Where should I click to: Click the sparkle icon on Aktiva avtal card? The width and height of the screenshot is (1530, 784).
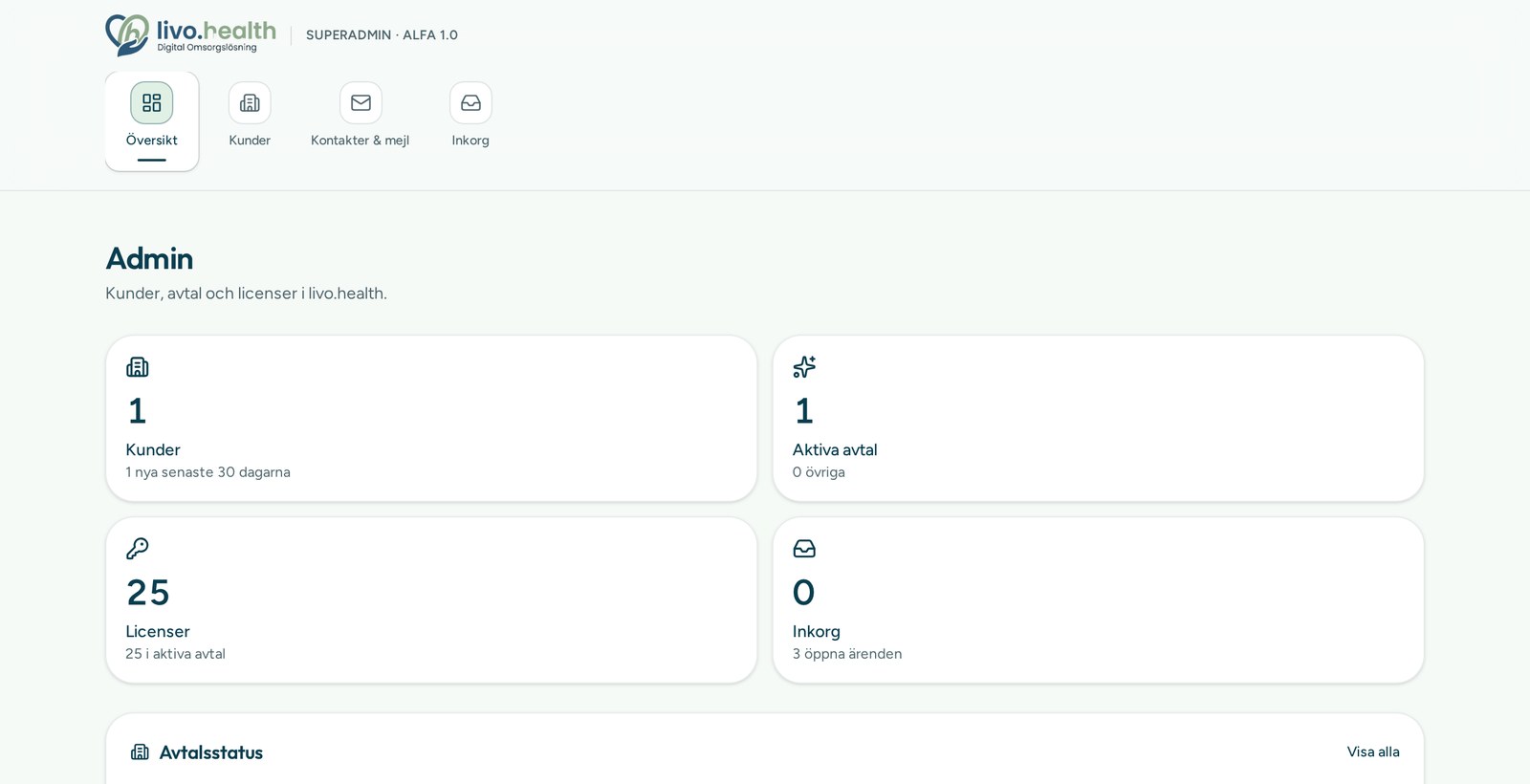(x=804, y=367)
